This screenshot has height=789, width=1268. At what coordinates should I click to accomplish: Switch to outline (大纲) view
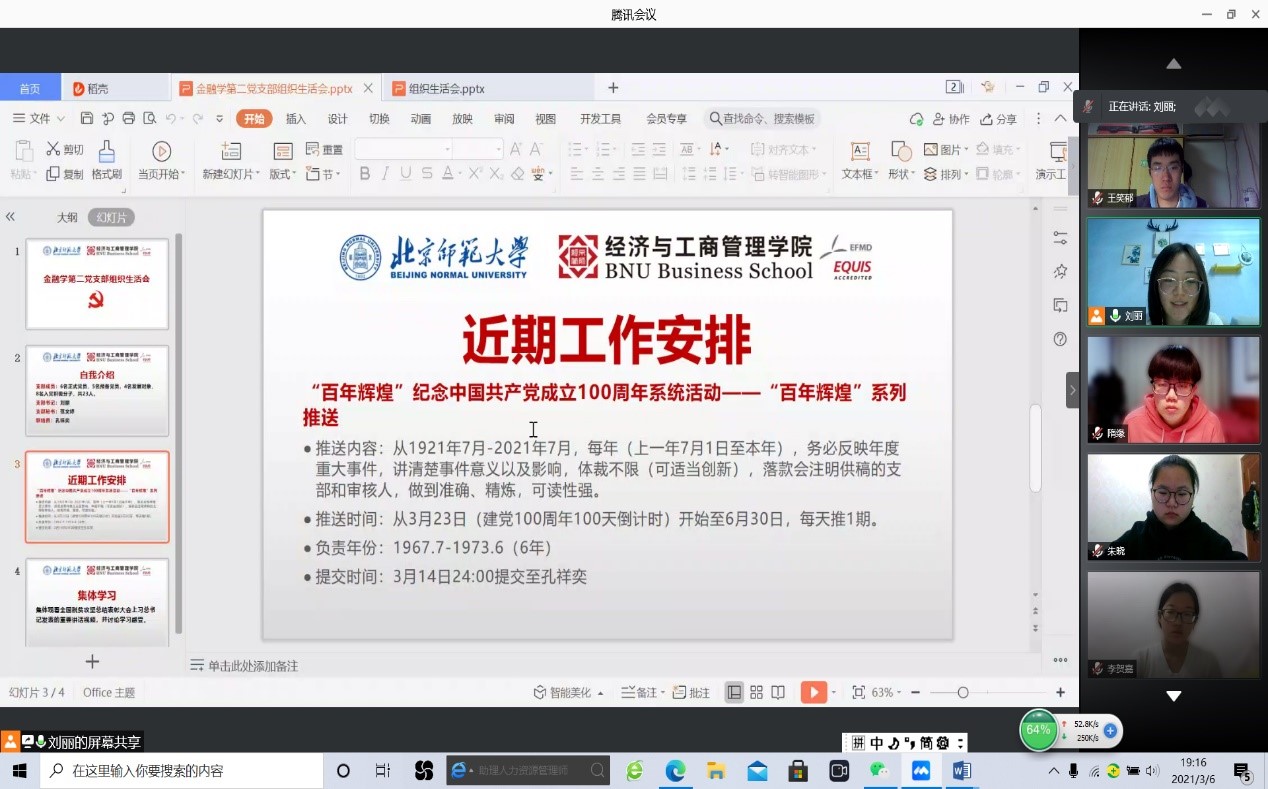point(67,217)
